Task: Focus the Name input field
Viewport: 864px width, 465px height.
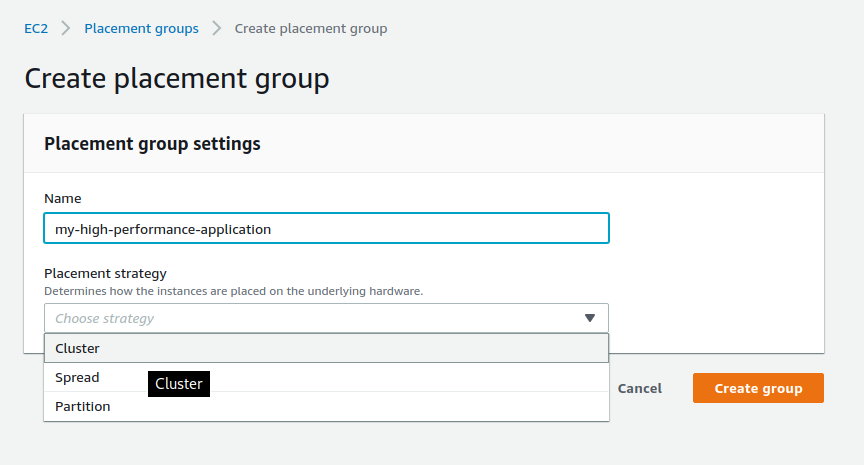Action: pos(326,228)
